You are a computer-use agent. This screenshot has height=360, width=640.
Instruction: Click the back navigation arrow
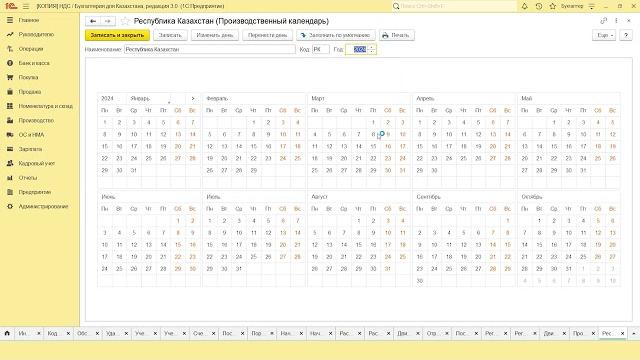(93, 21)
